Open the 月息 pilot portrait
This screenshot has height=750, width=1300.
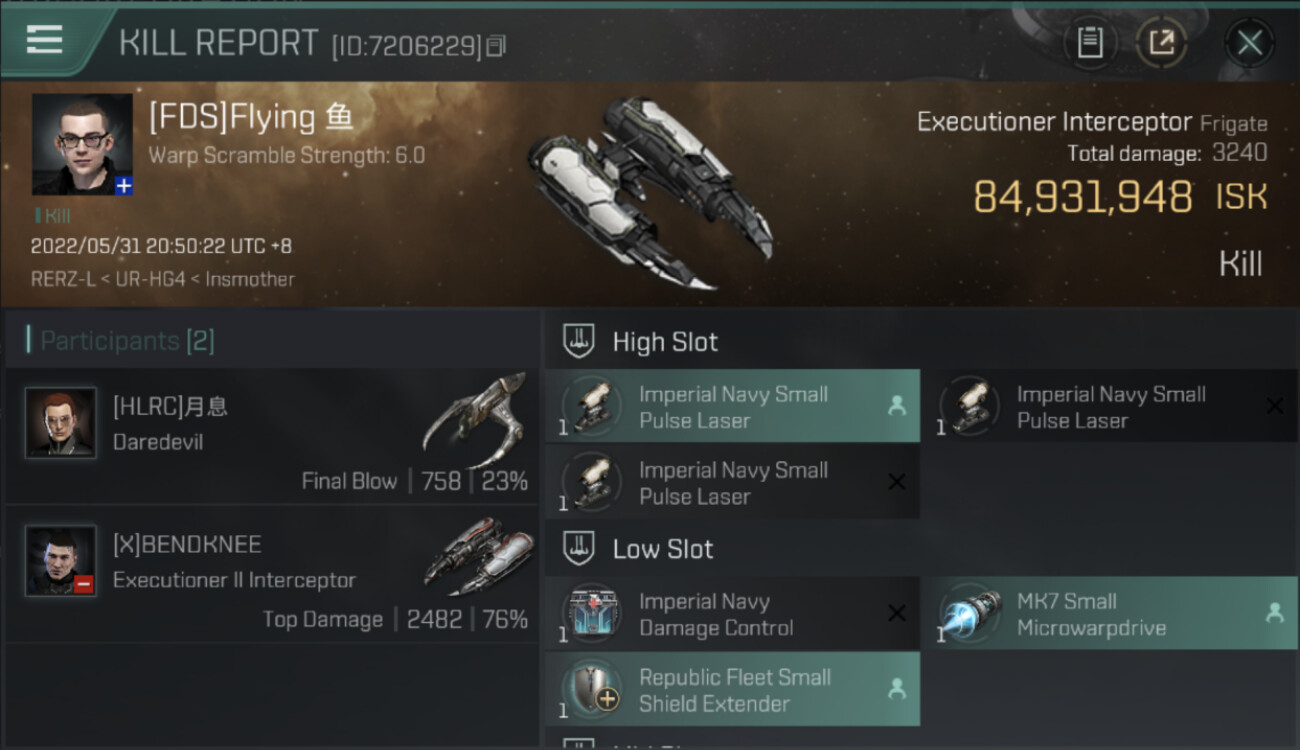coord(60,423)
